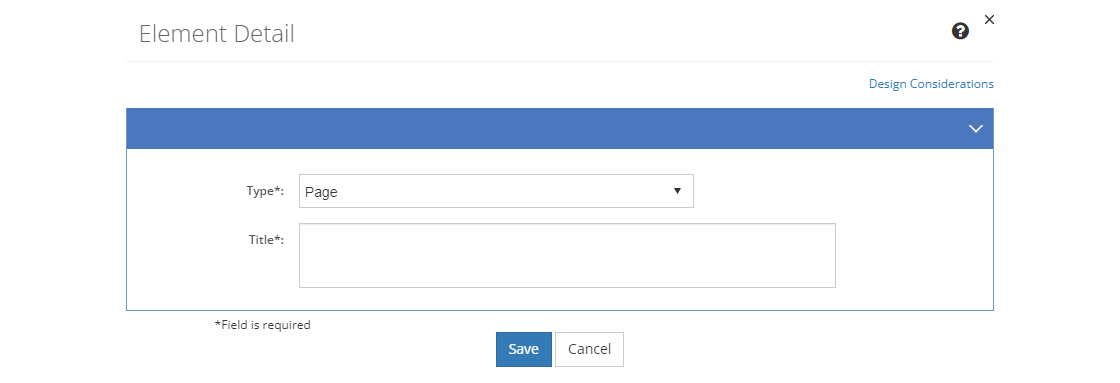Save the element details

(x=524, y=349)
